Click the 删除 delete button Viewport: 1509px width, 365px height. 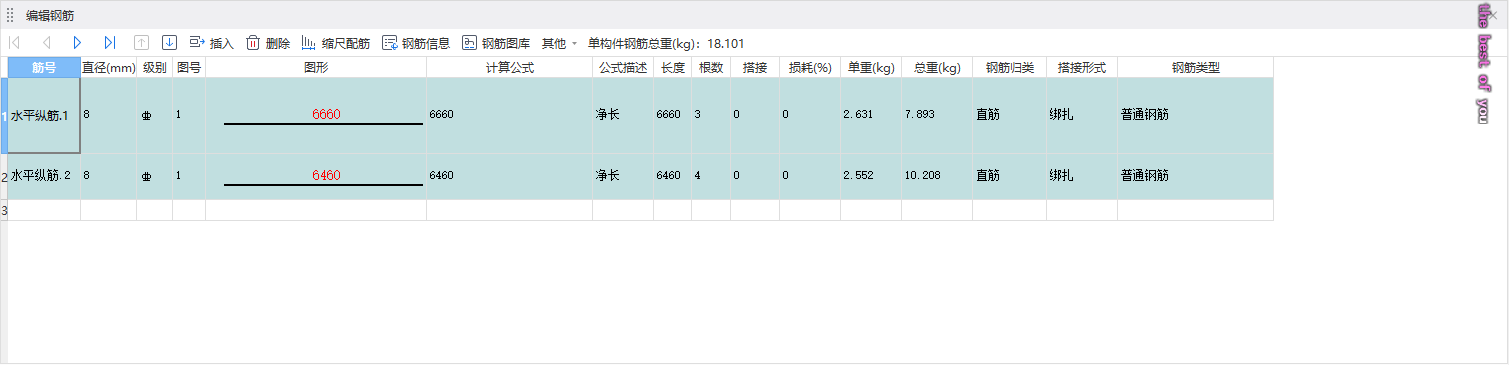268,43
